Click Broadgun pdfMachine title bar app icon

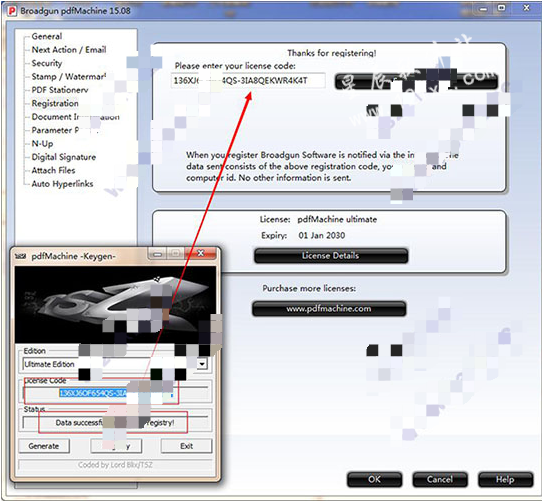pos(12,11)
